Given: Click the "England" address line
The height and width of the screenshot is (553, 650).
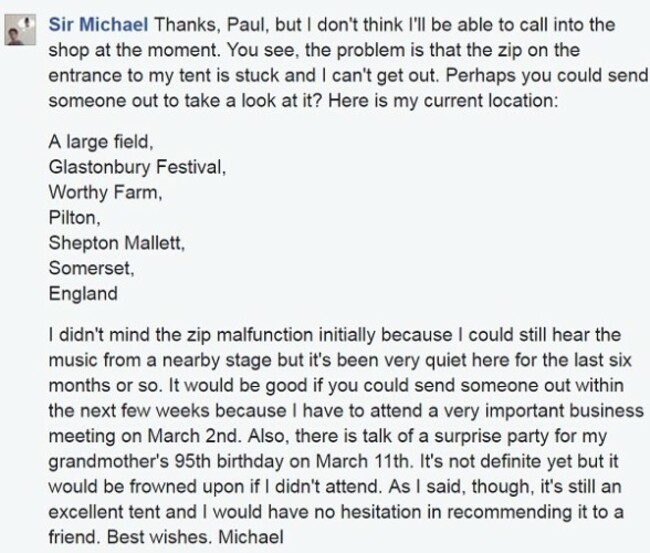Looking at the screenshot, I should [83, 294].
